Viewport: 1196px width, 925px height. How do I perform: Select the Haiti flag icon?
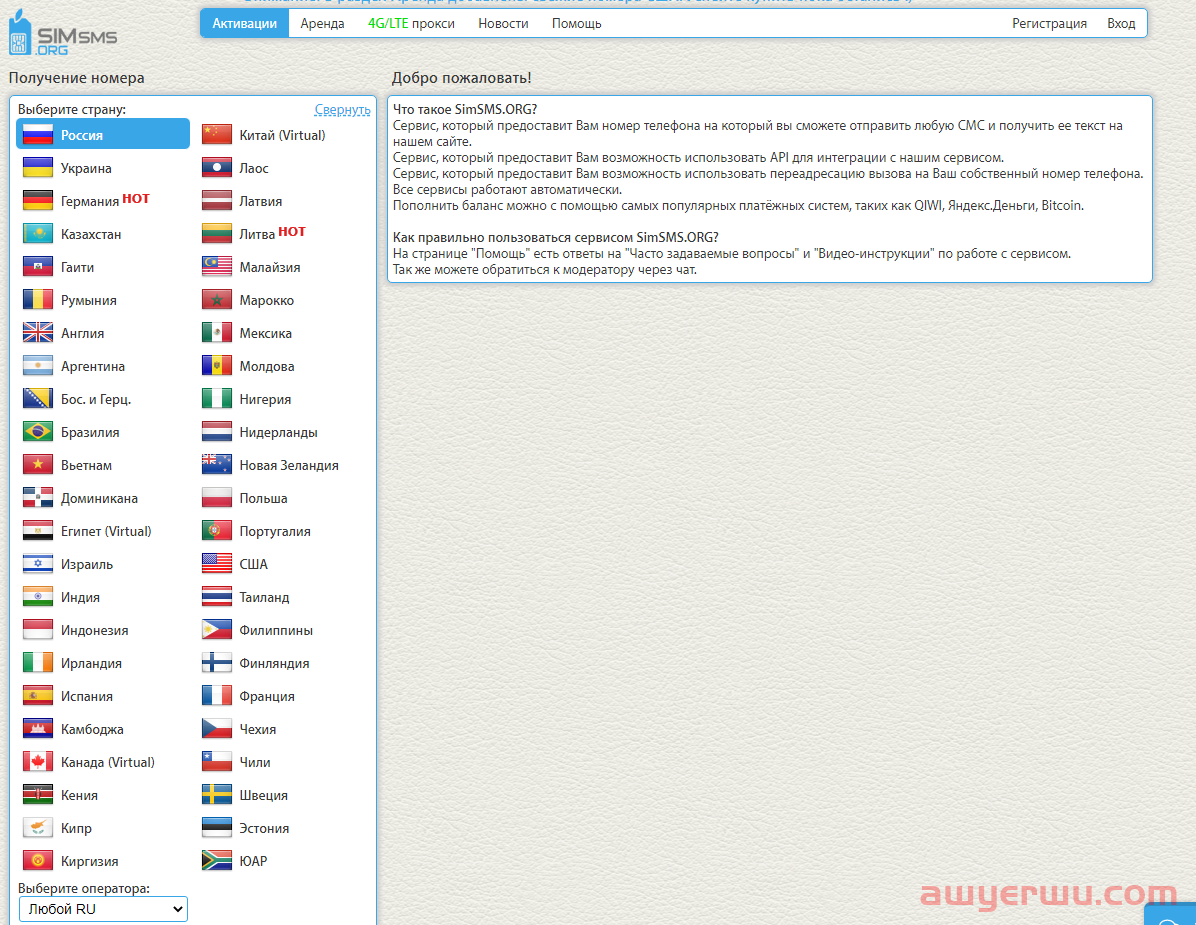37,267
